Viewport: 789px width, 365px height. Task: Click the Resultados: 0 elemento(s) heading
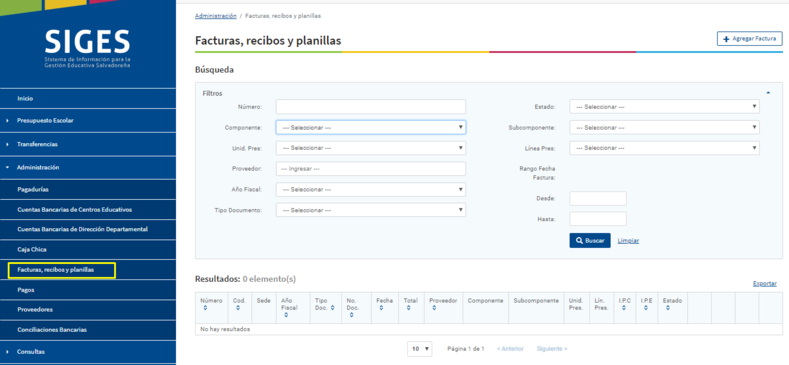[246, 278]
